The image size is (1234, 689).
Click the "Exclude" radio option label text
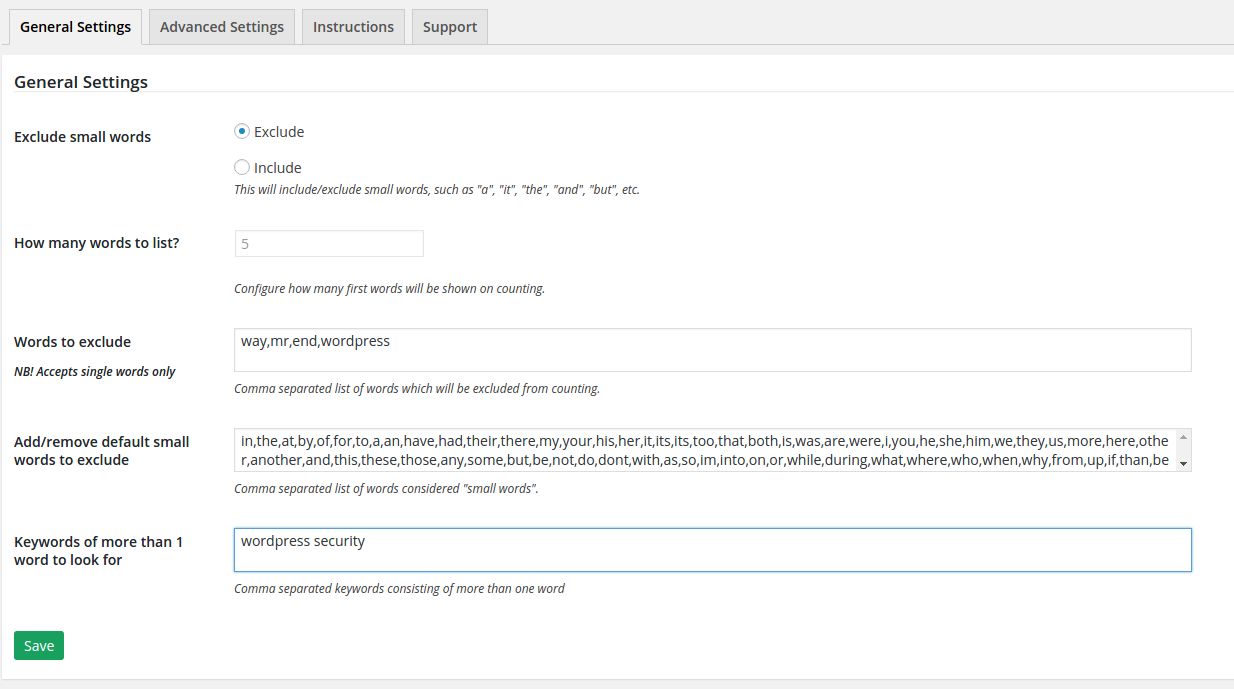pos(279,132)
